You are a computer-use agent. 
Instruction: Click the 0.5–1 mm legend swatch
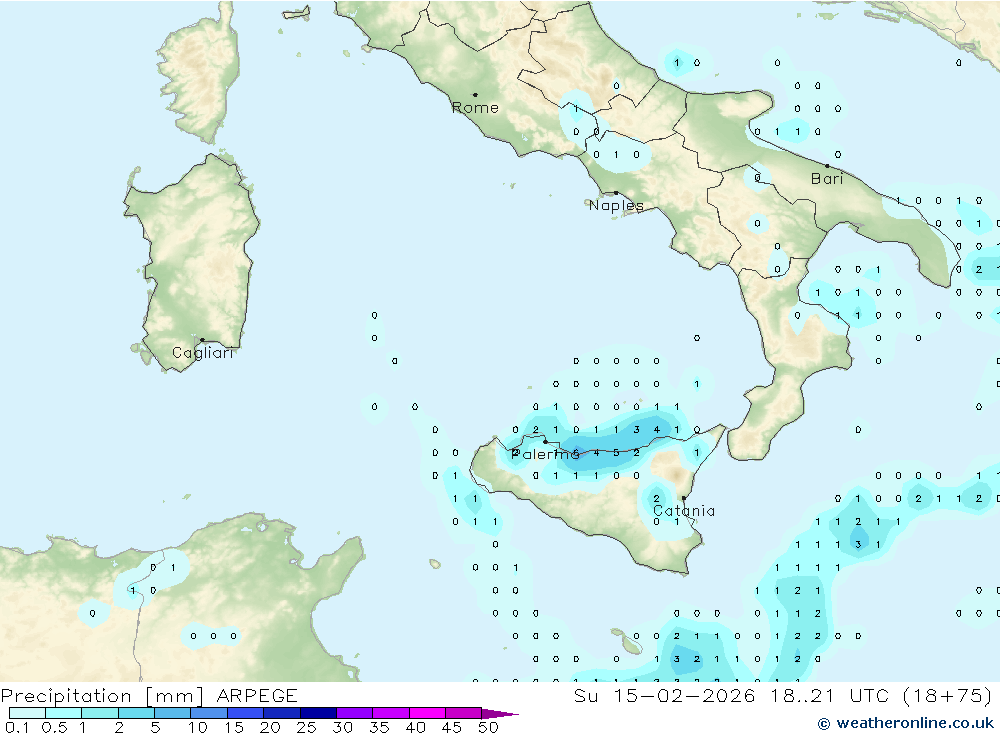[x=64, y=713]
